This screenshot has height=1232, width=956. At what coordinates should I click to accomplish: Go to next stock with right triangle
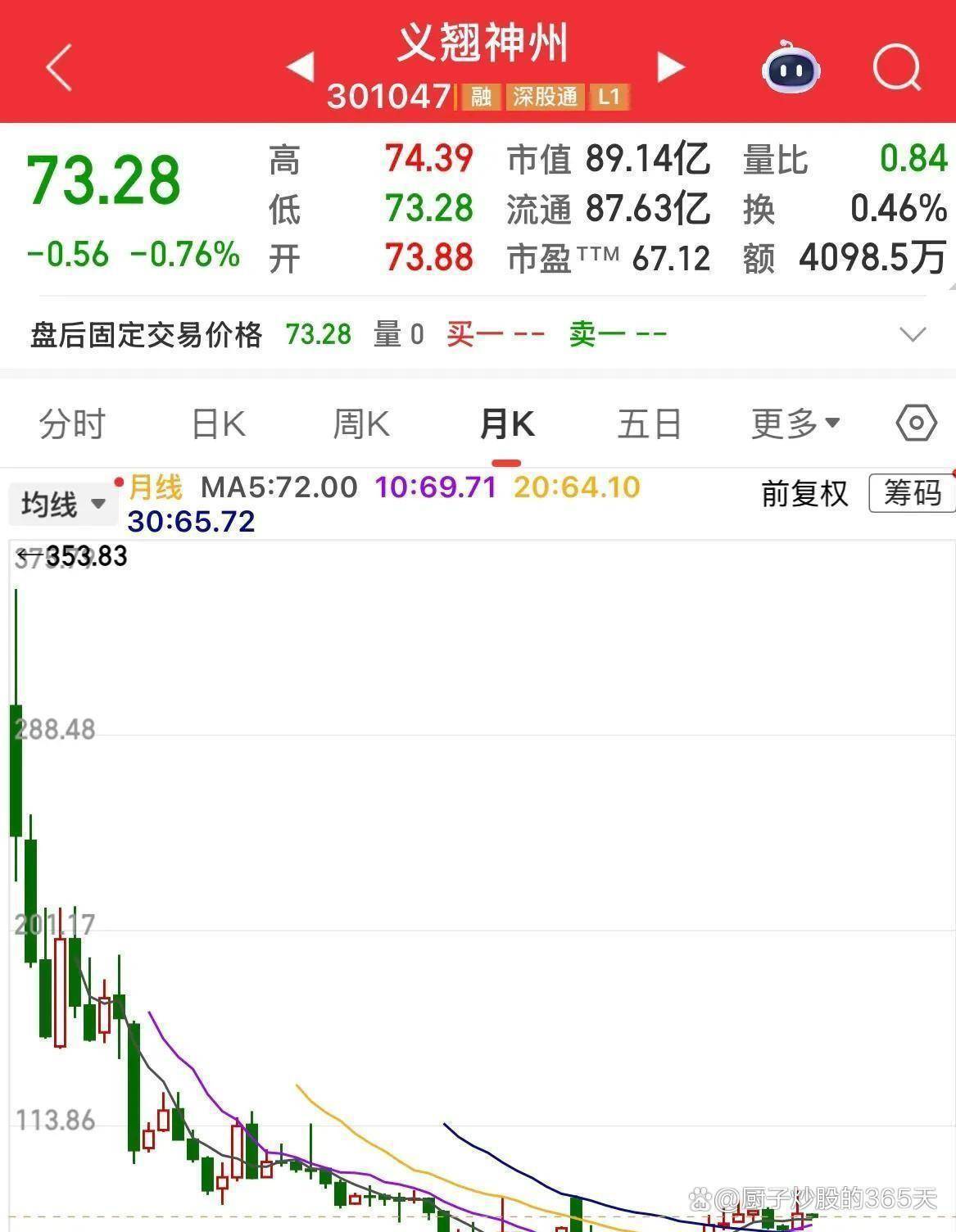point(671,66)
